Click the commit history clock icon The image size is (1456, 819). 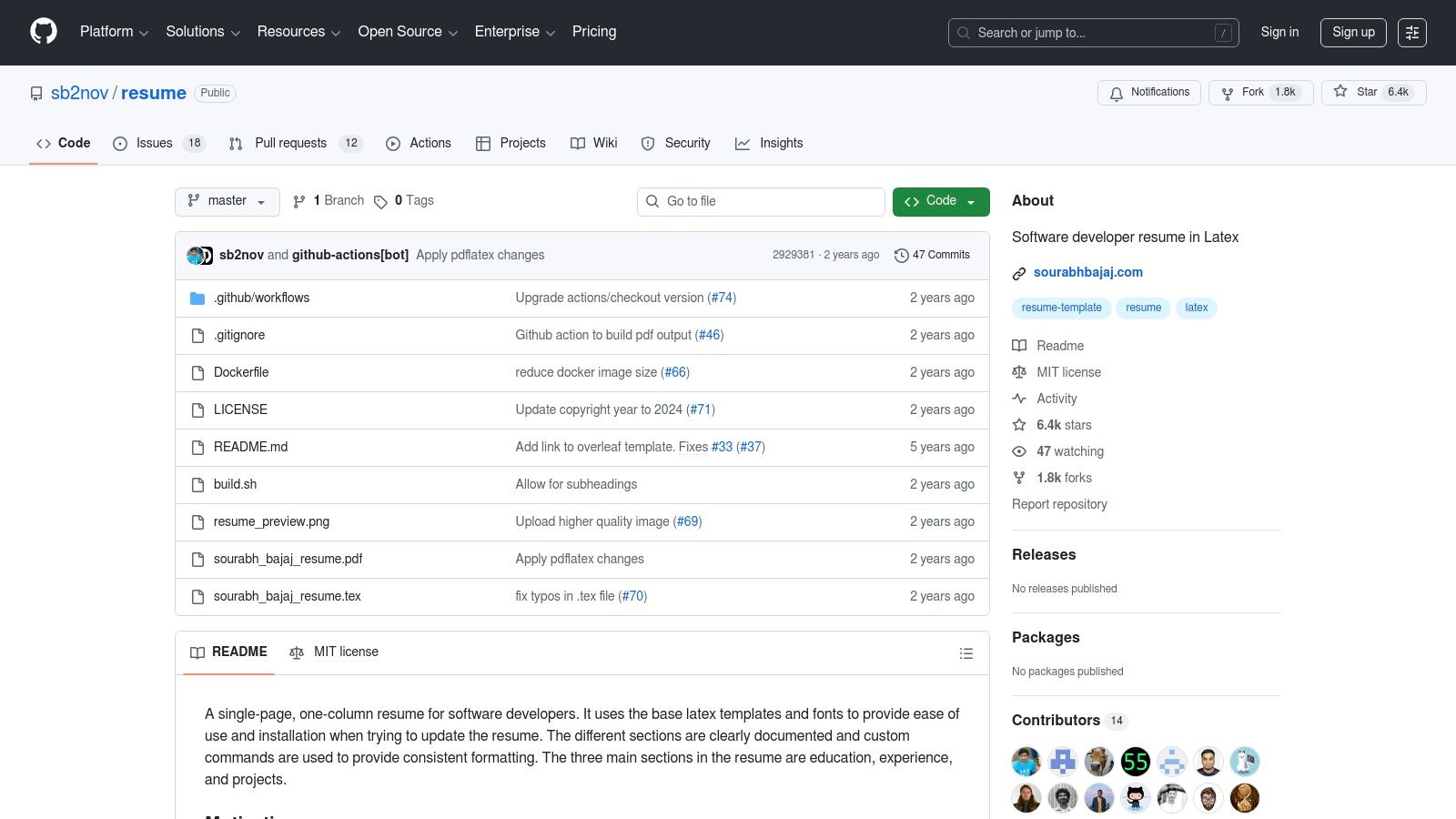pos(902,255)
